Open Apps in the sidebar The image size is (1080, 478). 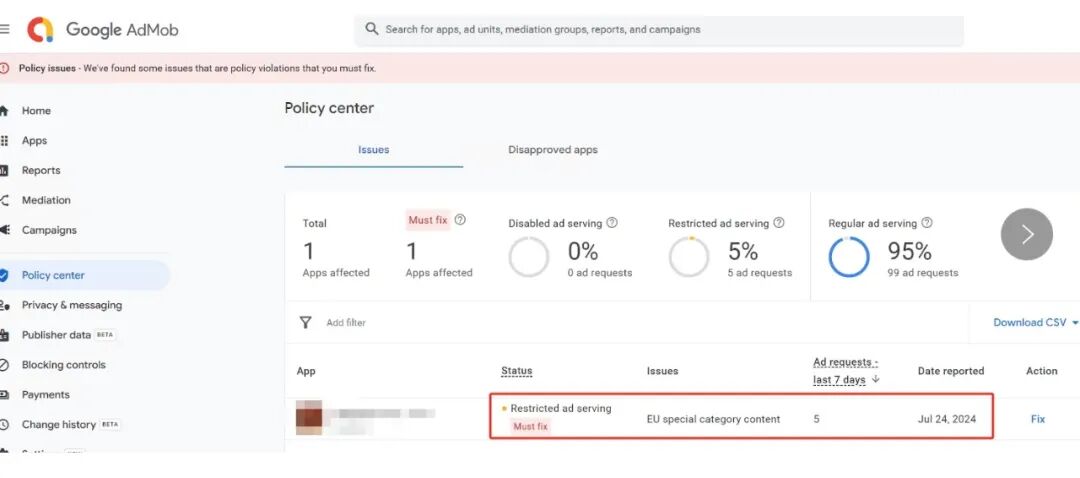[34, 141]
